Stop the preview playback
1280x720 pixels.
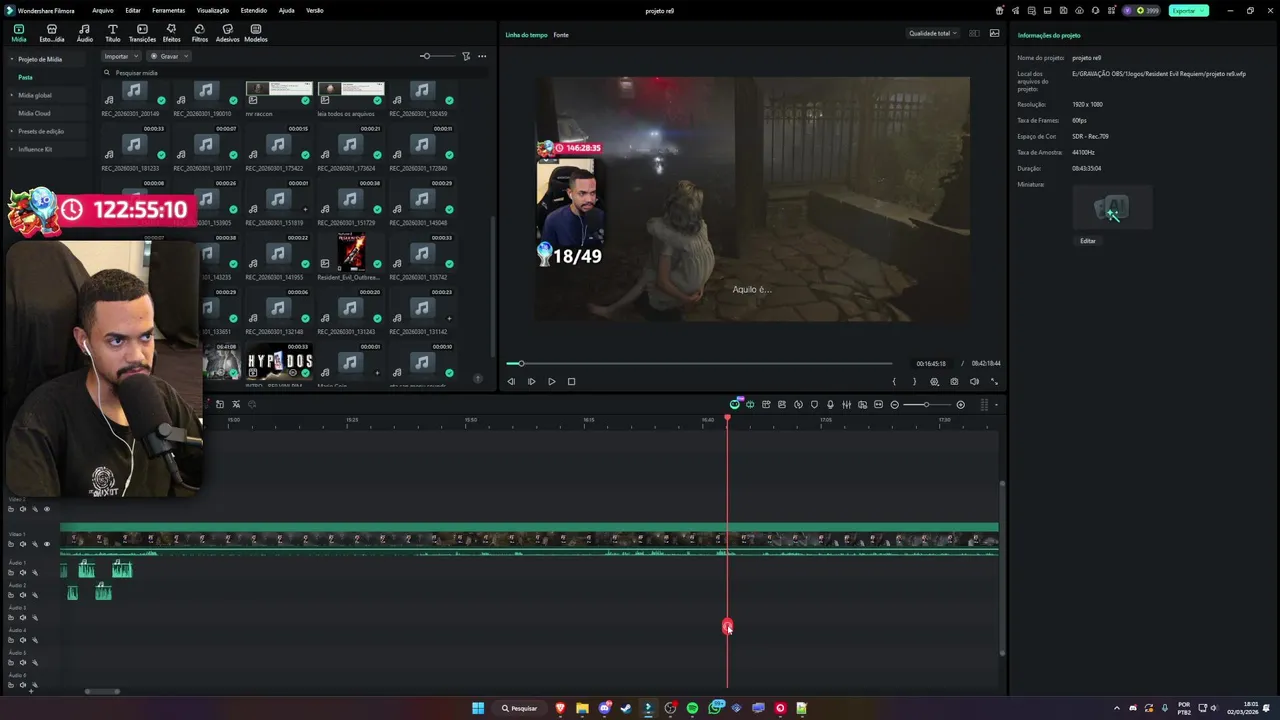pos(571,381)
